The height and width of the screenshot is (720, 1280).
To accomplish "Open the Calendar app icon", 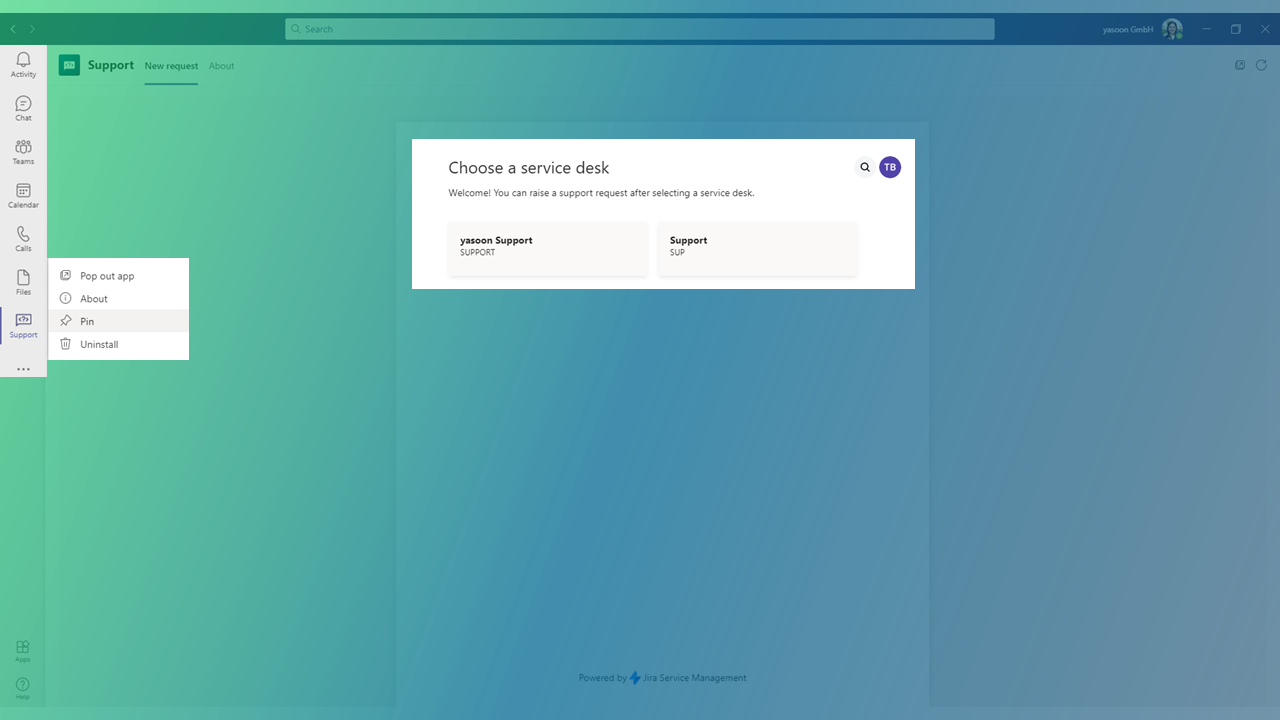I will tap(23, 196).
